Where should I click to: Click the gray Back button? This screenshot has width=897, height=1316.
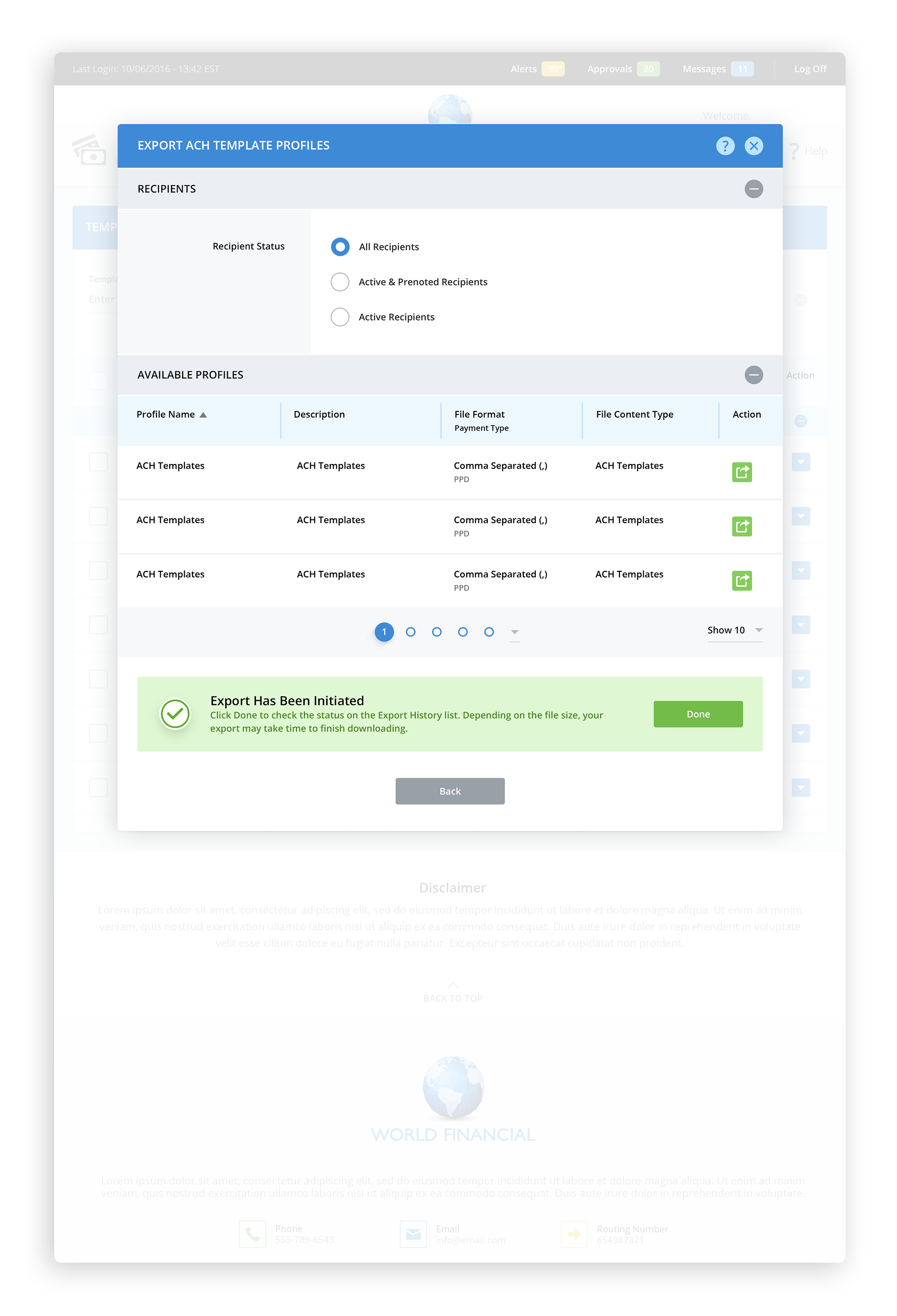click(449, 790)
